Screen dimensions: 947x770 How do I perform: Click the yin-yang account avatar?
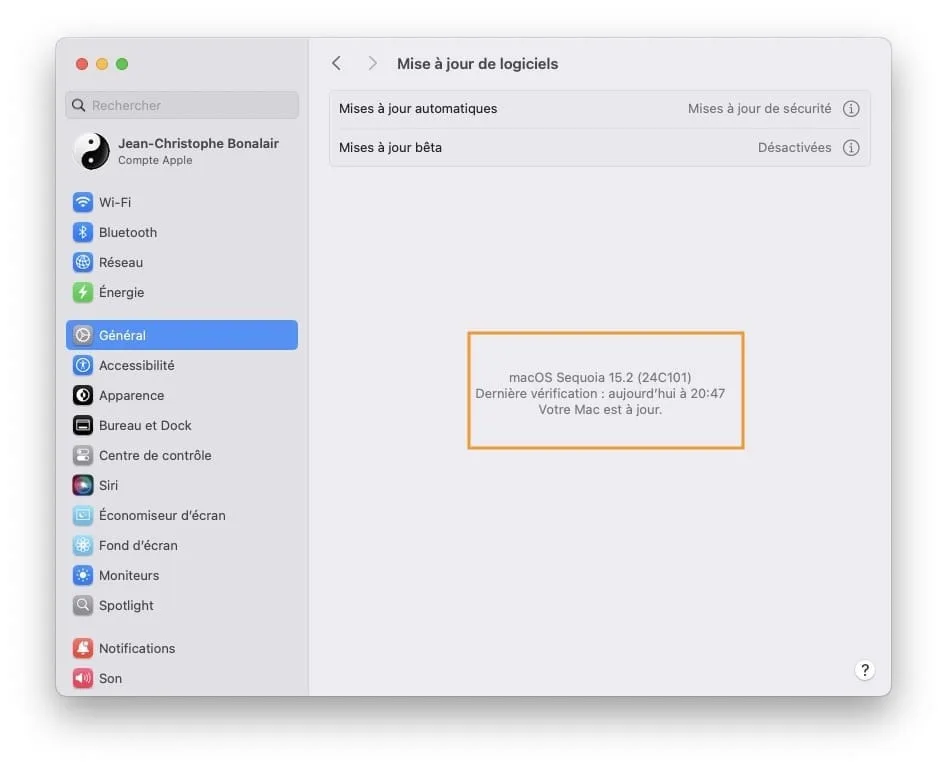click(92, 151)
